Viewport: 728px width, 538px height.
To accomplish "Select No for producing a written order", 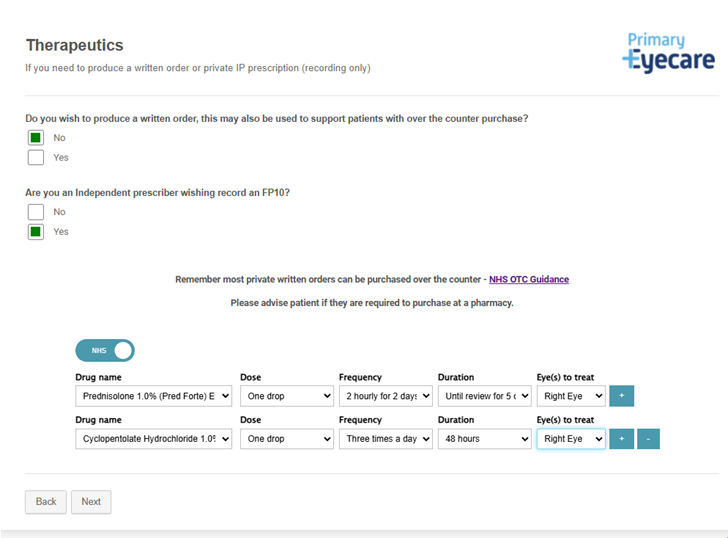I will click(x=36, y=138).
